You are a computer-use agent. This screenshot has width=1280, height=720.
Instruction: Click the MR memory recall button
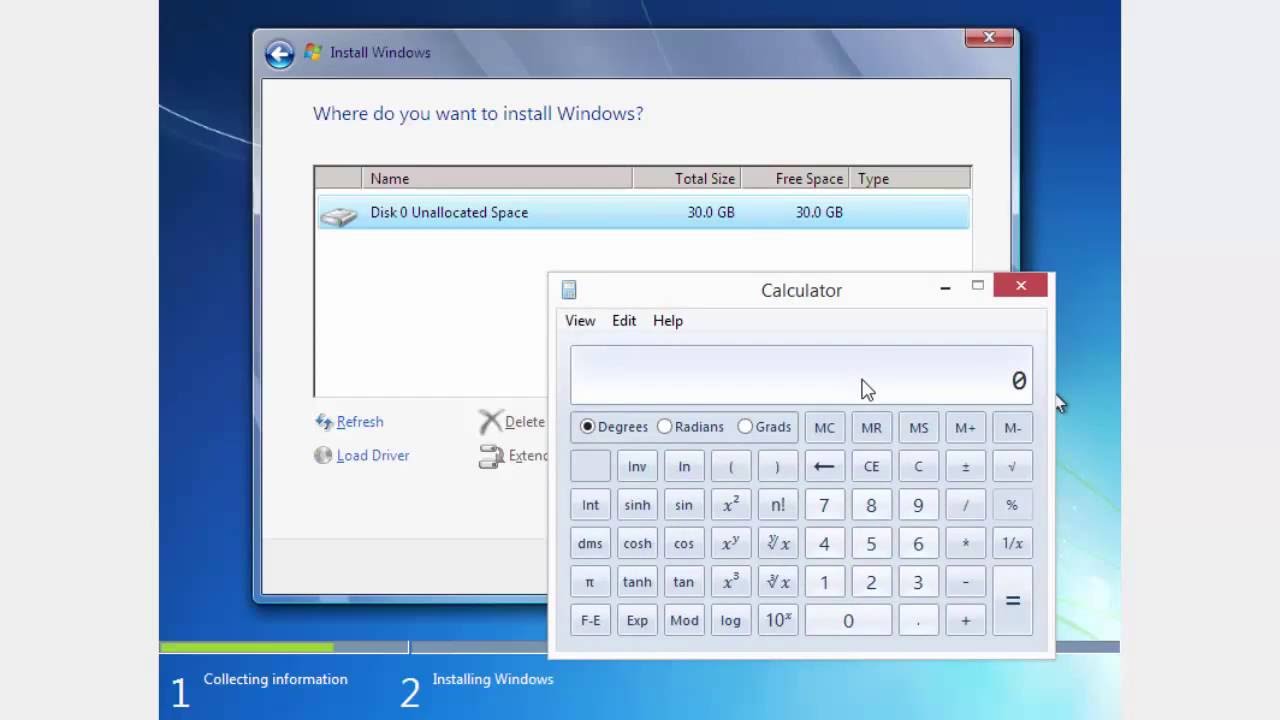pos(871,428)
